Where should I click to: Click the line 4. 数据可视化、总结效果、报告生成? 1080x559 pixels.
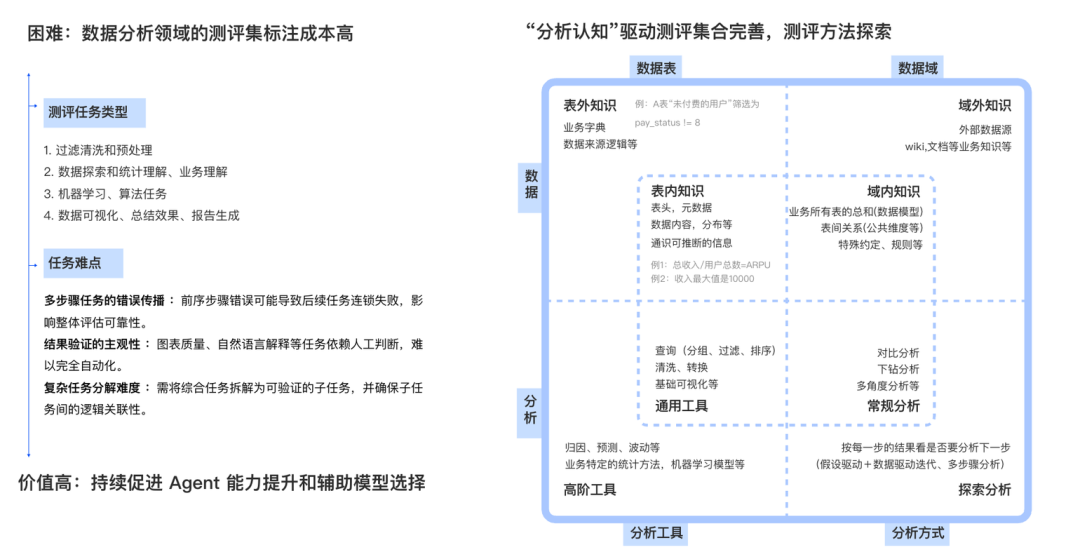coord(142,215)
